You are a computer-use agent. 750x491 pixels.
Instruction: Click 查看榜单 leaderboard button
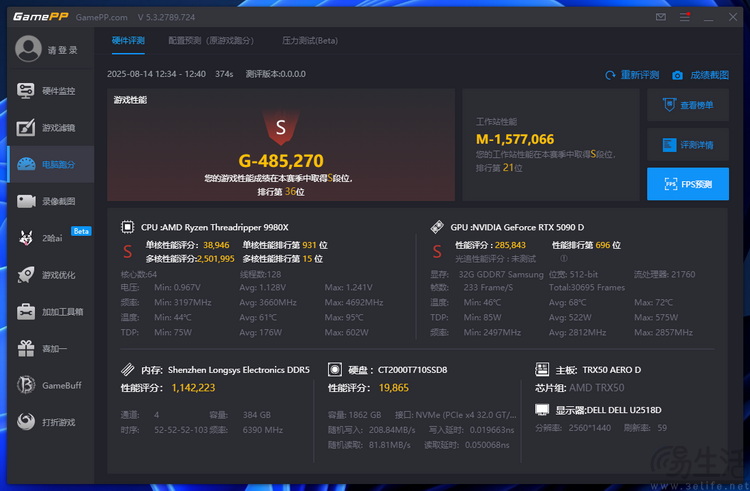click(x=688, y=105)
